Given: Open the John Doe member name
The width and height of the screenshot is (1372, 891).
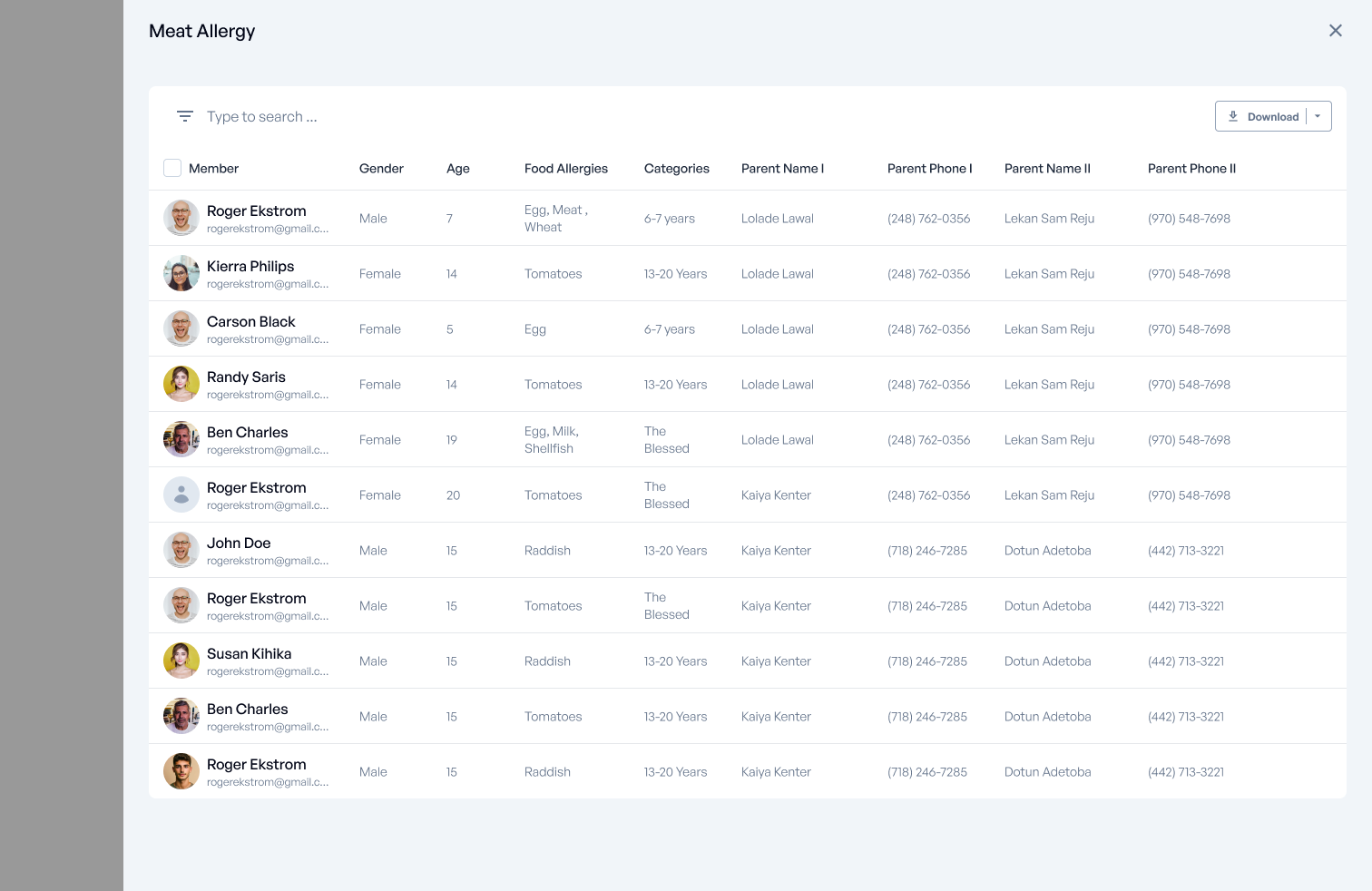Looking at the screenshot, I should (x=239, y=543).
